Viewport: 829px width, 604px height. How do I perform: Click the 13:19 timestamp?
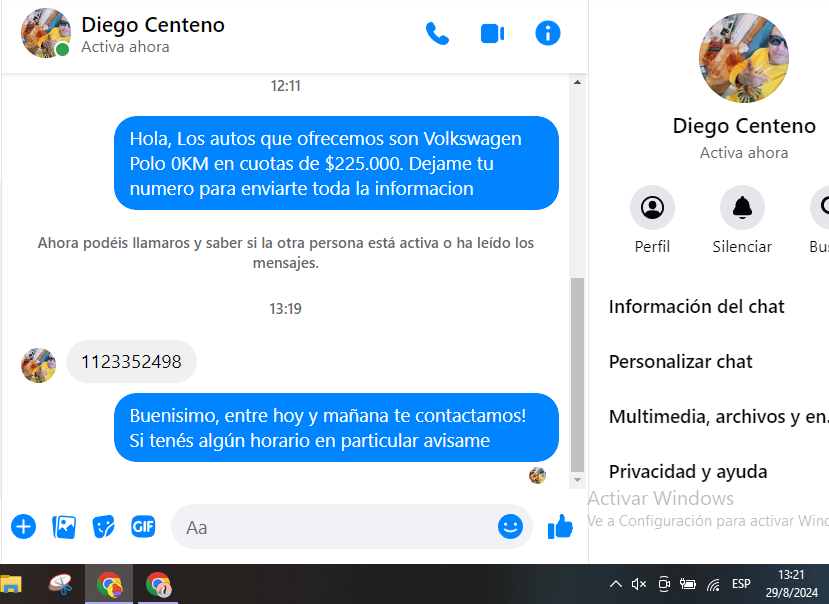[285, 308]
